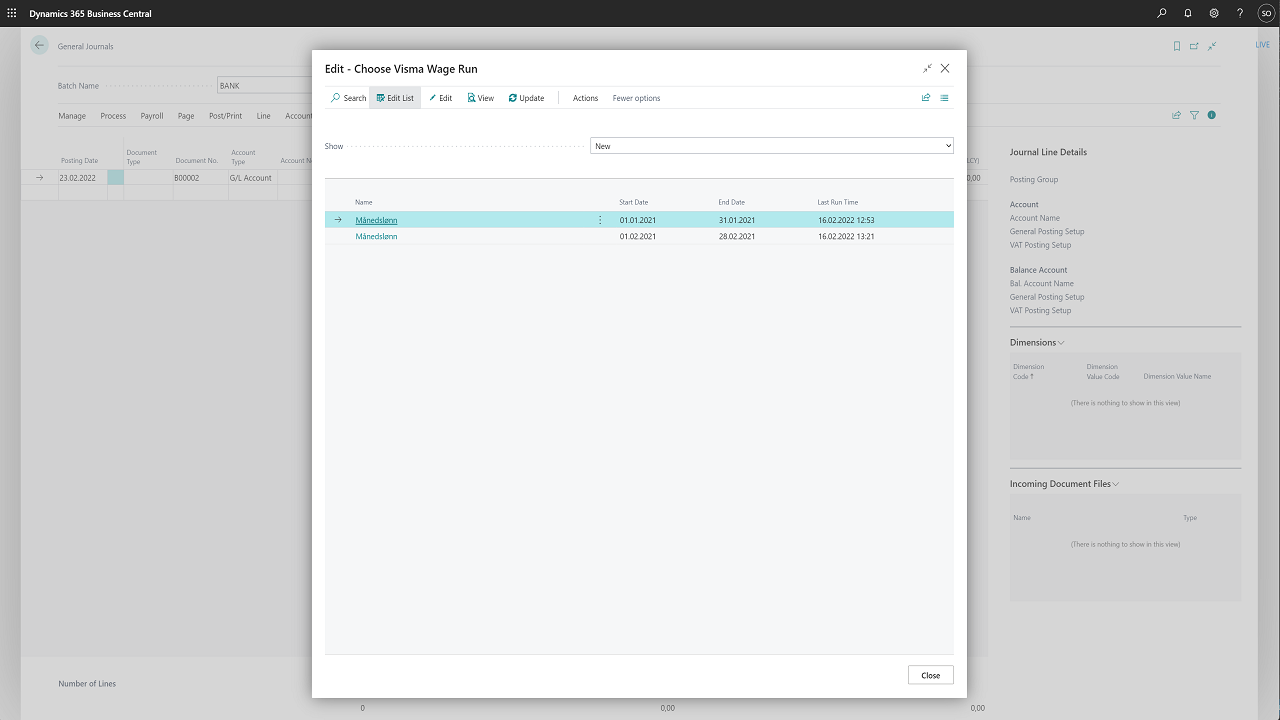1280x720 pixels.
Task: Open the Show dropdown set to New
Action: pyautogui.click(x=772, y=146)
